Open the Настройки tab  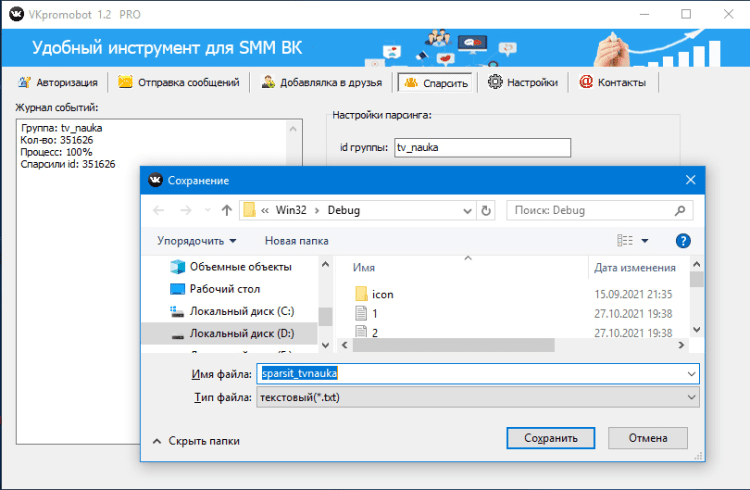[x=523, y=82]
